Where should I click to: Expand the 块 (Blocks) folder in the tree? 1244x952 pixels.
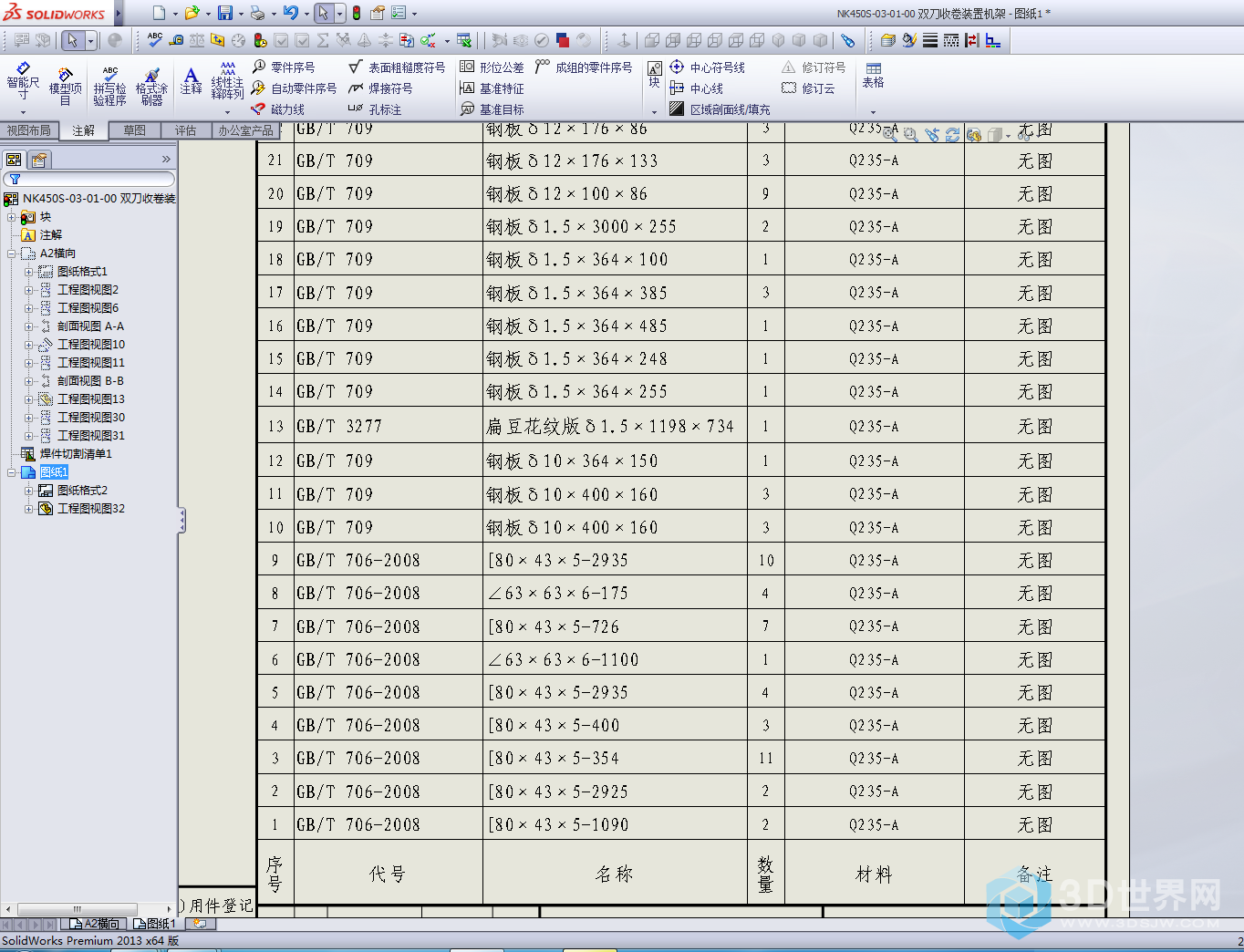click(11, 217)
